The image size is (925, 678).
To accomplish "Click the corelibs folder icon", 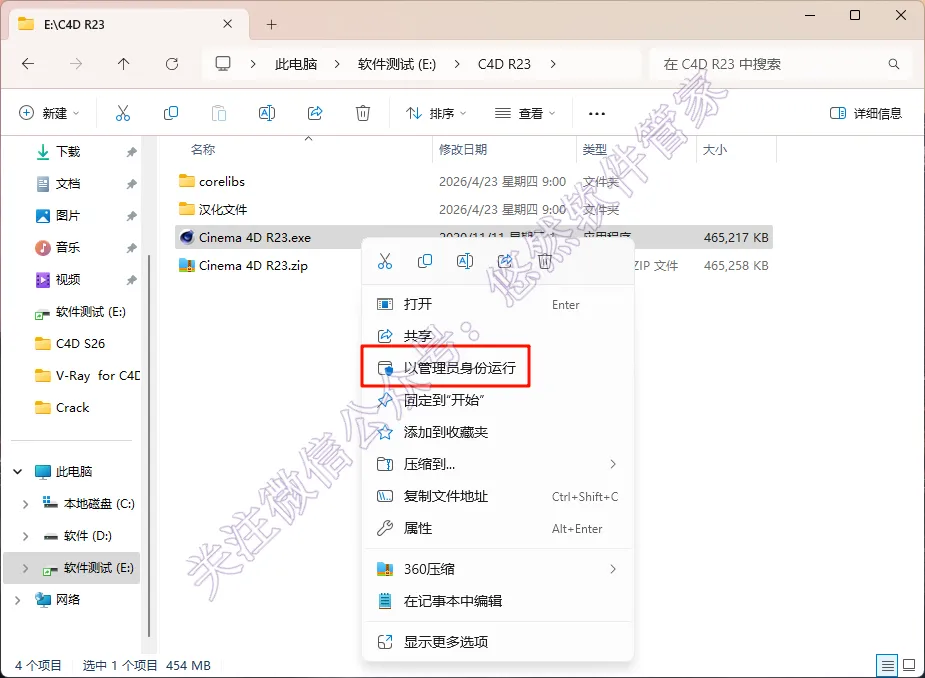I will tap(187, 181).
